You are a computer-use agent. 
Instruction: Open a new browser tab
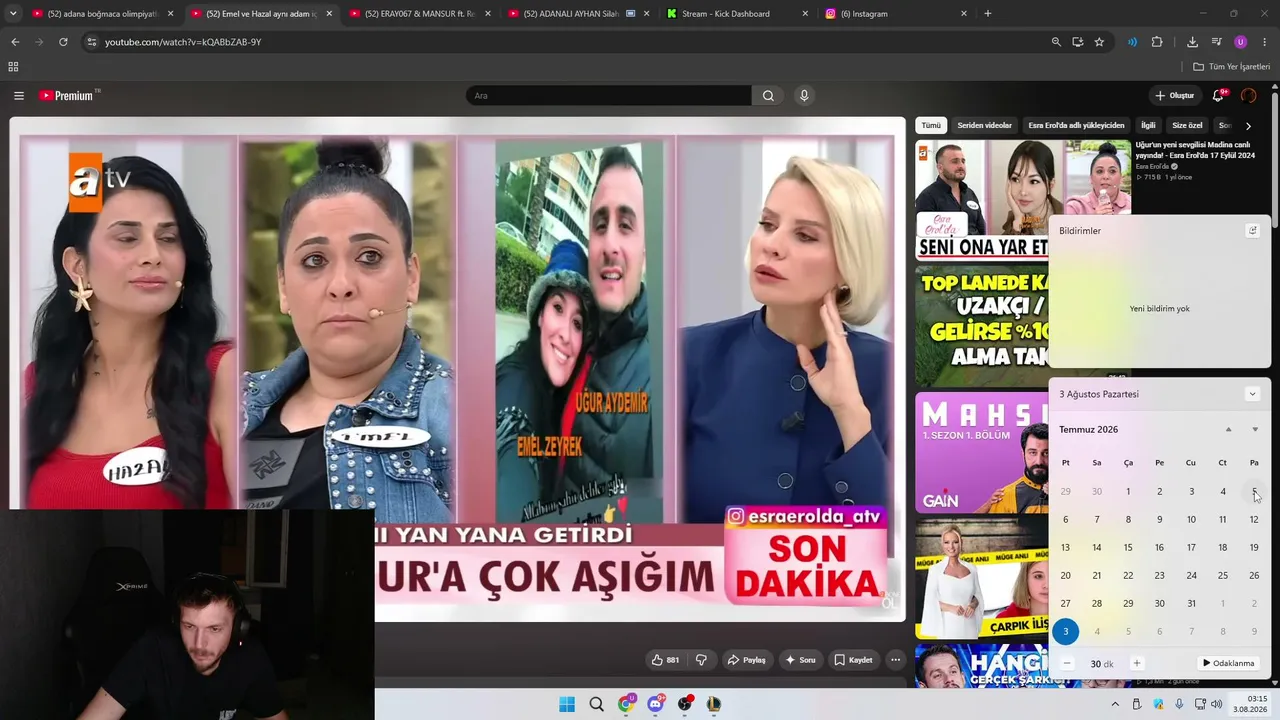988,14
